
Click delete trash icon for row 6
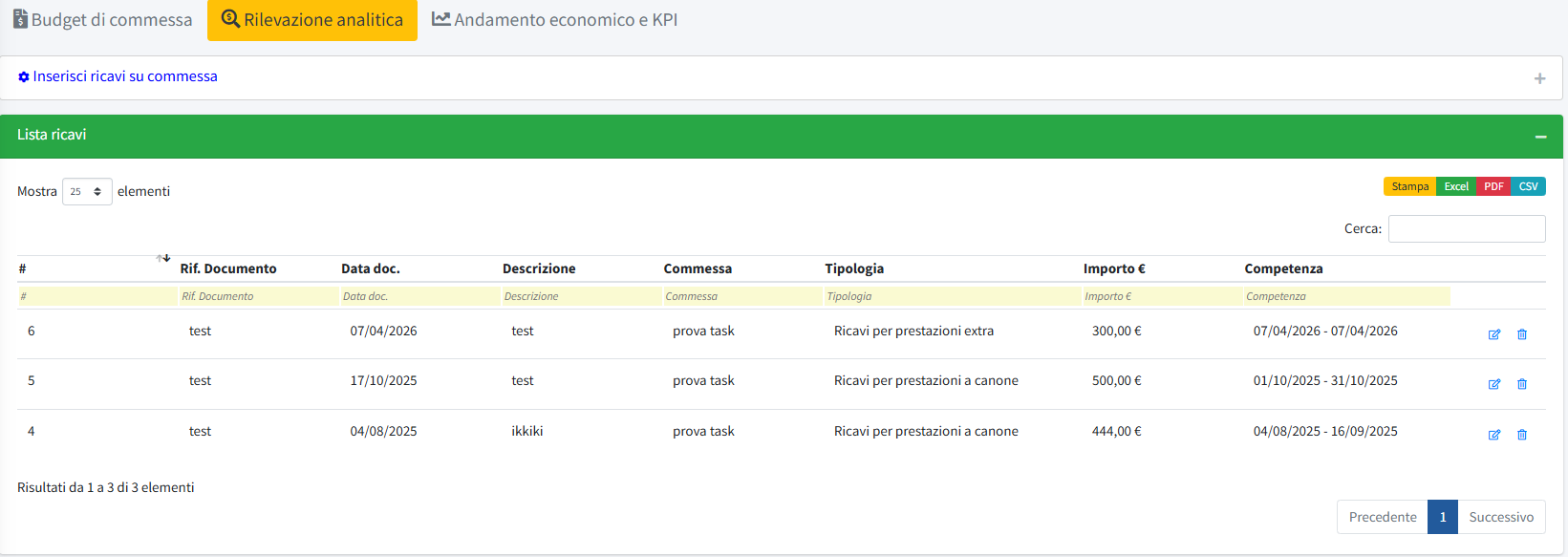click(1522, 334)
